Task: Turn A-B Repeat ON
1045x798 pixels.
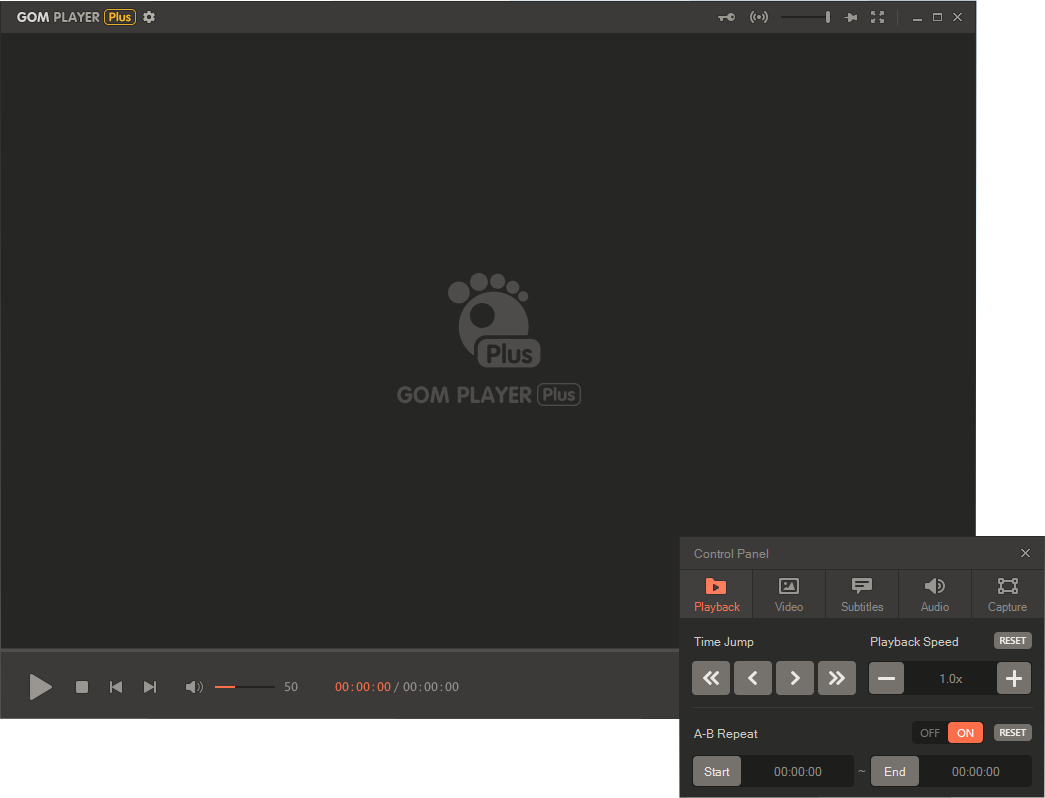Action: pos(965,733)
